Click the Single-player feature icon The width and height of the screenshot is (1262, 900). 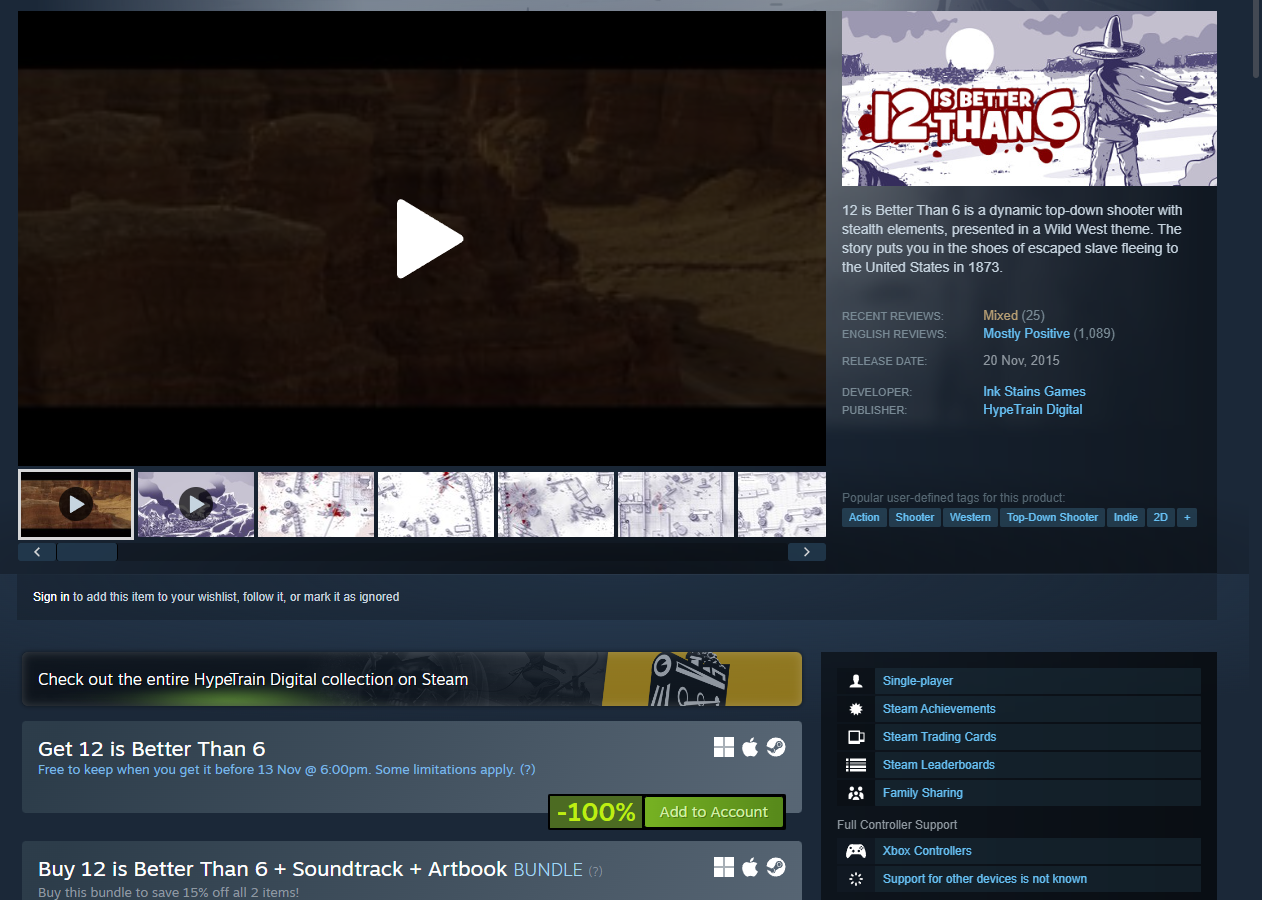[x=856, y=681]
